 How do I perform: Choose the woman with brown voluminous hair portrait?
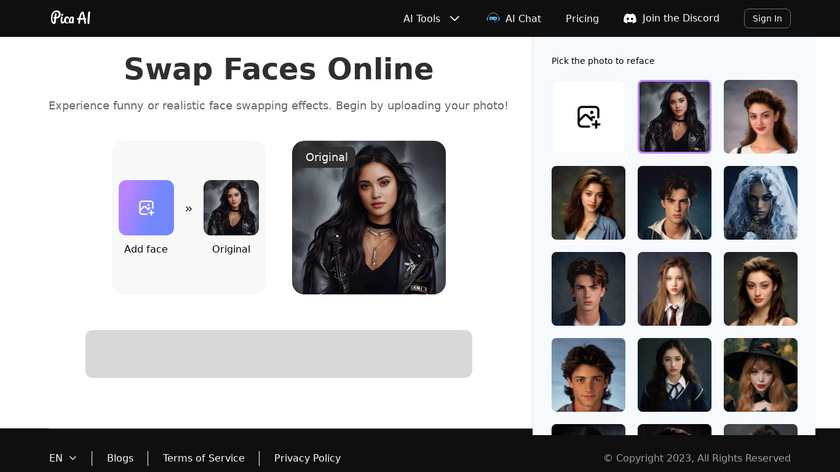tap(760, 289)
